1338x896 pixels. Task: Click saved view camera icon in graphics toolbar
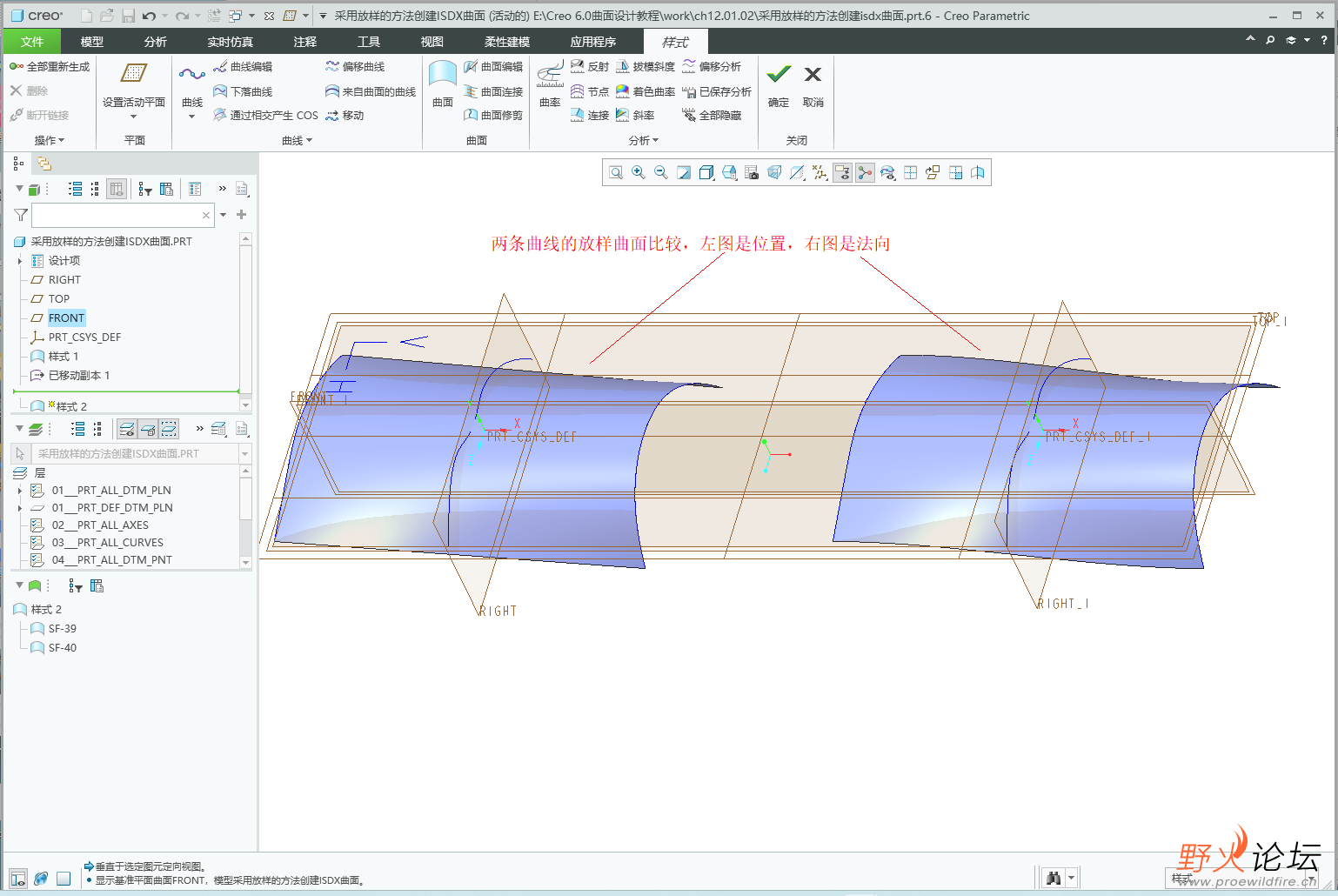pyautogui.click(x=752, y=173)
